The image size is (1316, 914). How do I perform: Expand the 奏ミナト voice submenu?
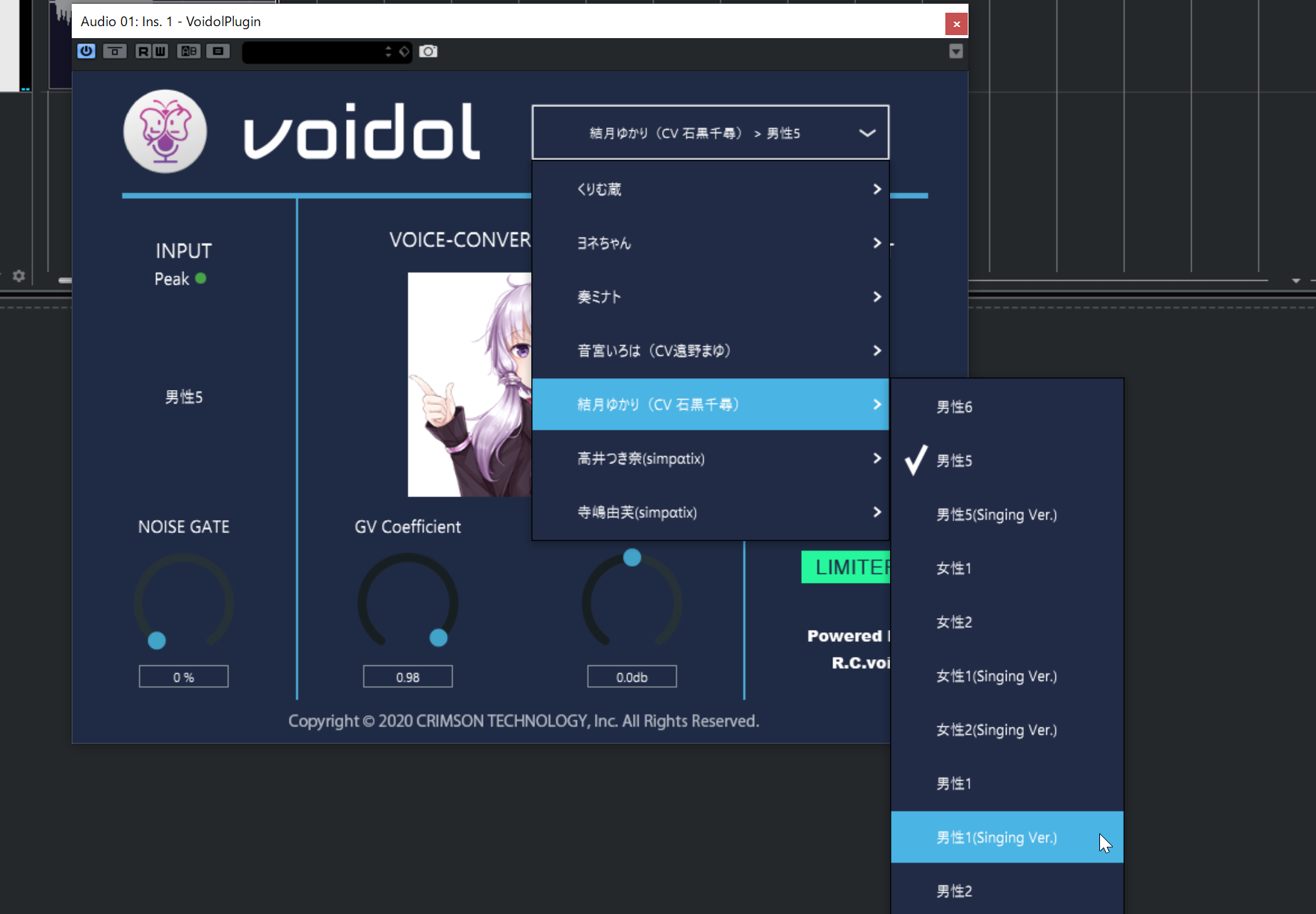[711, 297]
